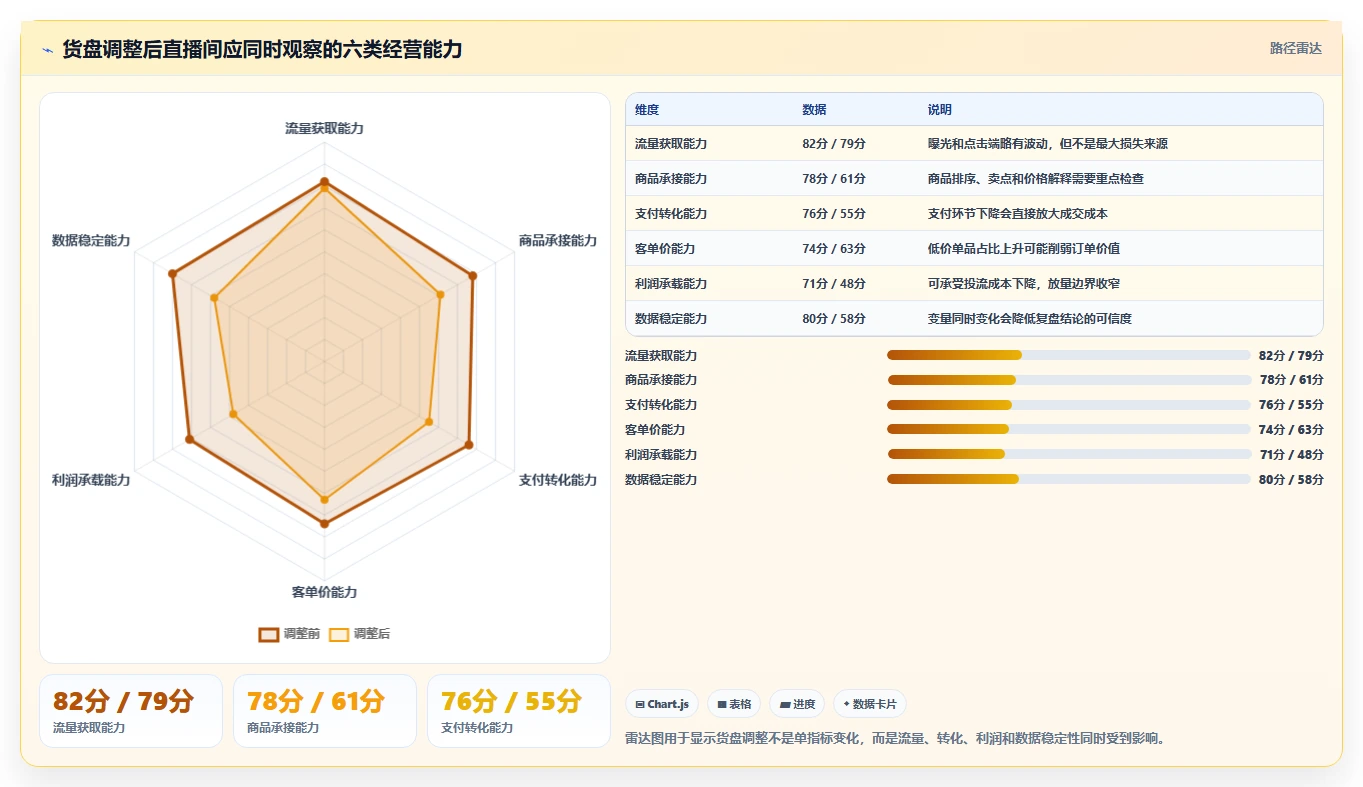Viewport: 1363px width, 787px height.
Task: Click the 进度 chip
Action: [x=797, y=704]
